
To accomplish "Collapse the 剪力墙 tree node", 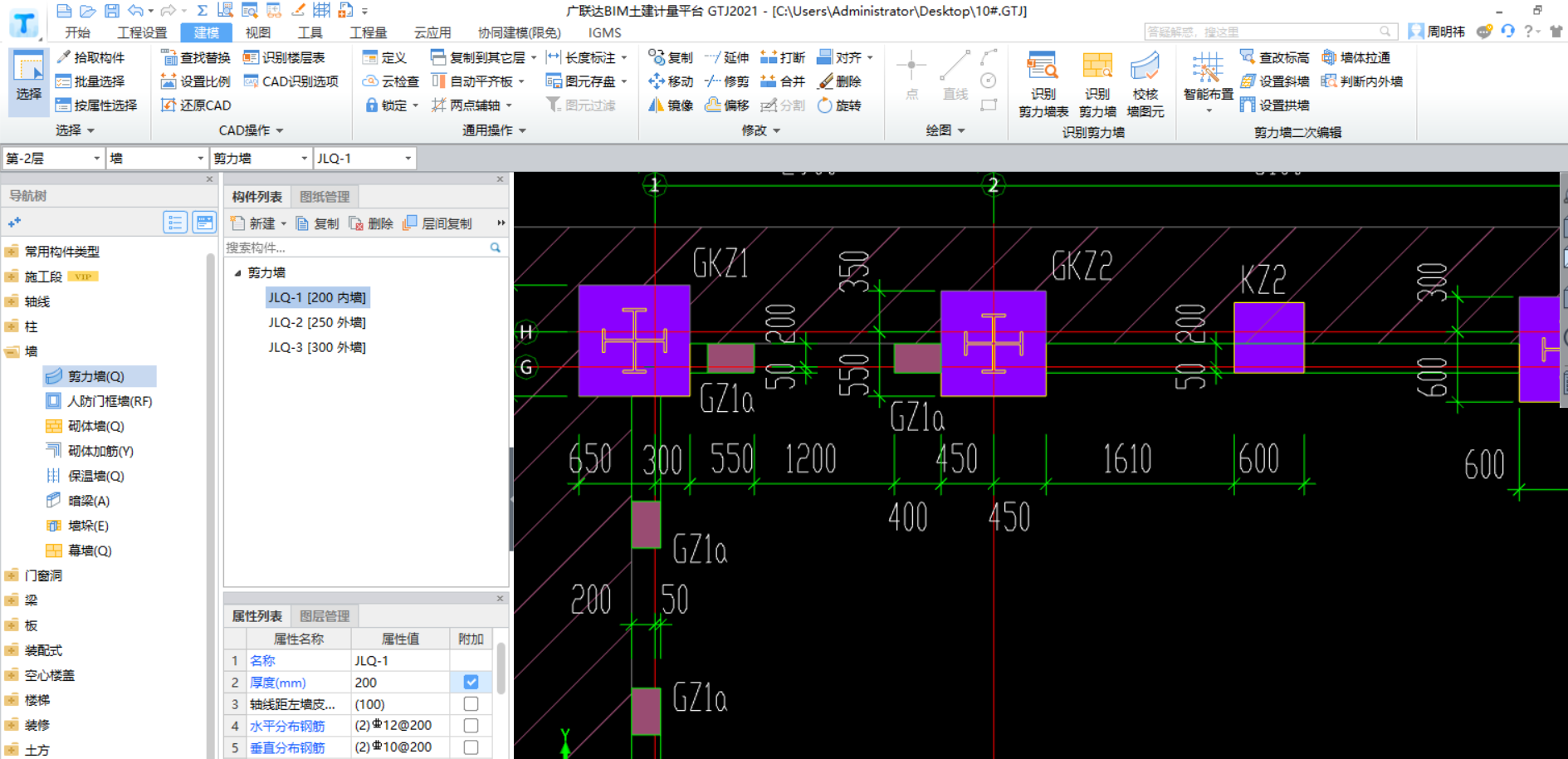I will [237, 272].
